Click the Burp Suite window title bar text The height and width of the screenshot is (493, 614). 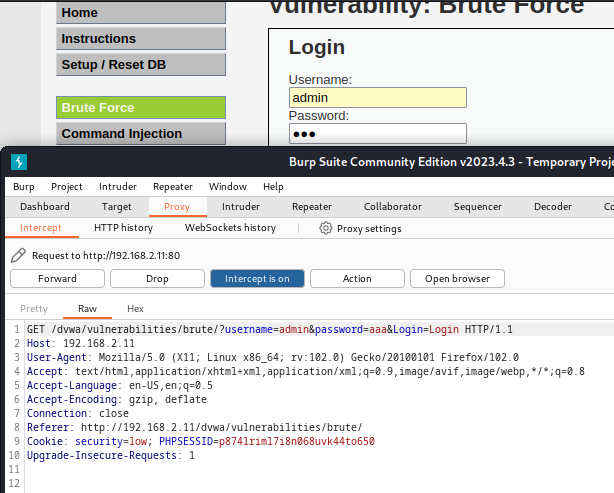(x=451, y=162)
